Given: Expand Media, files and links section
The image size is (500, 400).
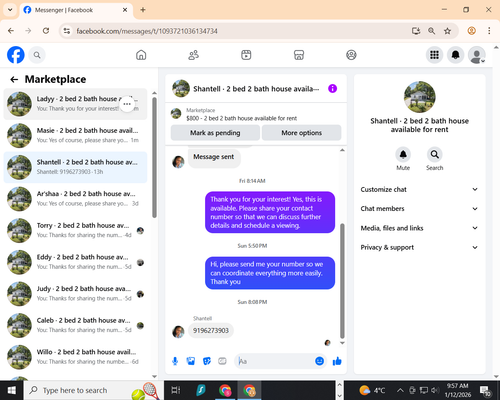Looking at the screenshot, I should (419, 228).
